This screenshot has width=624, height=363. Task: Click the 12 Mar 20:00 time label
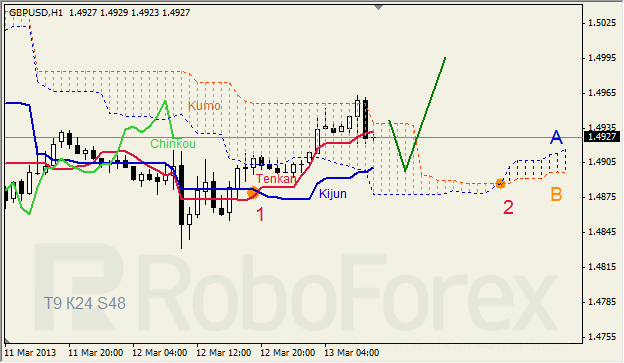(x=288, y=353)
